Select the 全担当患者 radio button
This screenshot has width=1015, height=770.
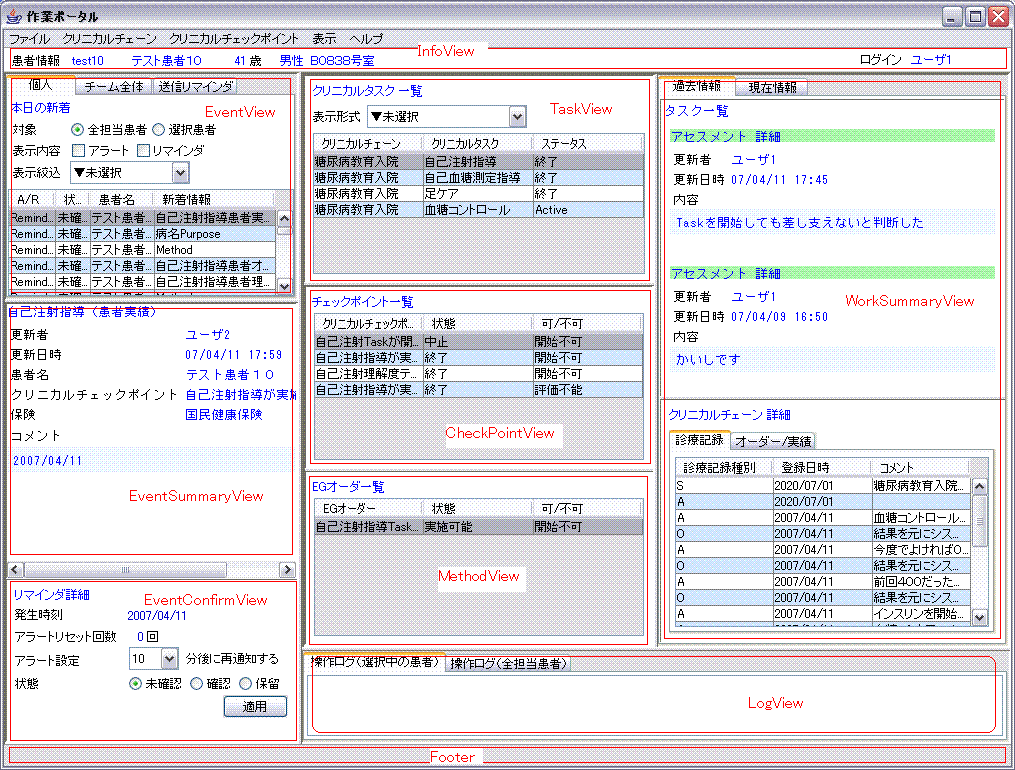click(78, 129)
